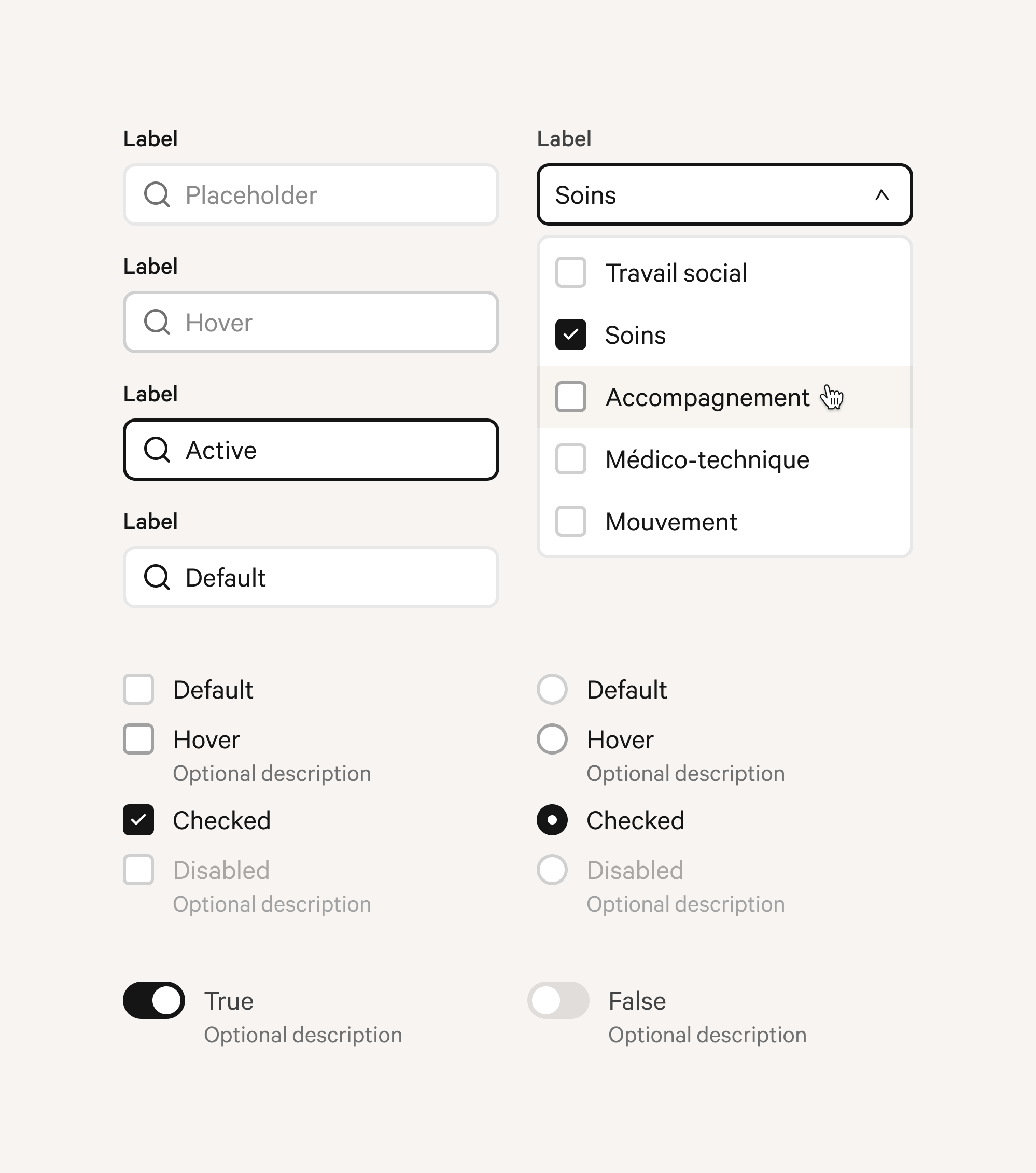Turn off the True toggle switch
Viewport: 1036px width, 1173px height.
(154, 1000)
